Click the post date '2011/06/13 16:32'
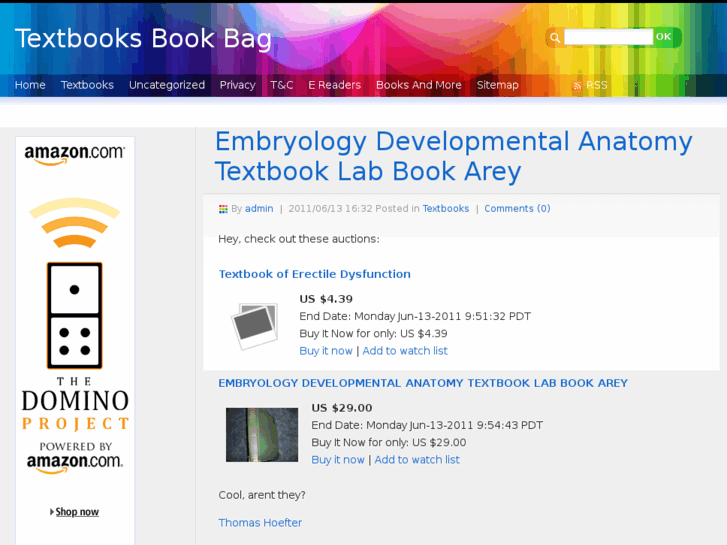Viewport: 727px width, 545px height. [x=330, y=208]
